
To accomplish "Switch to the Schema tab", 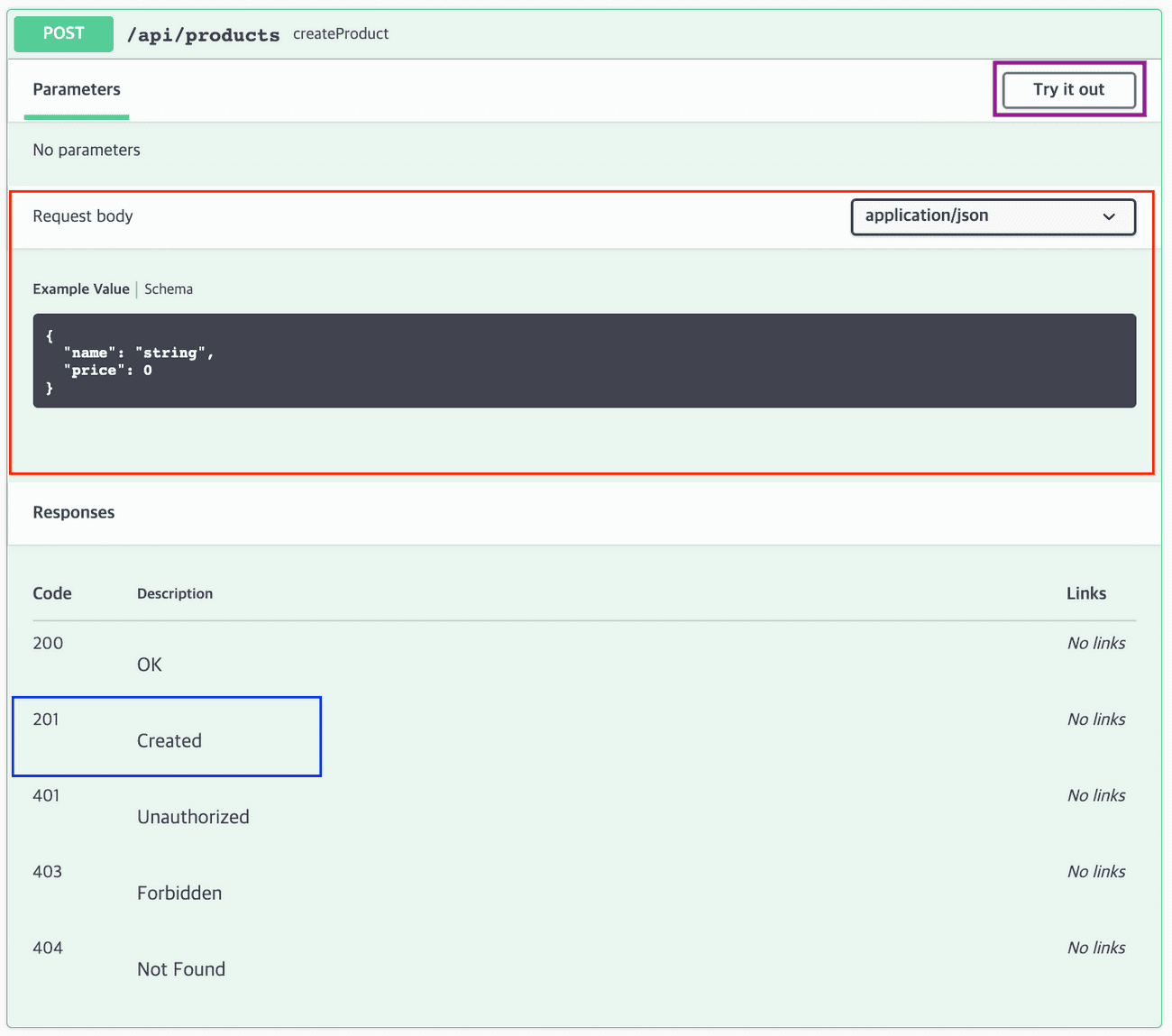I will (169, 289).
